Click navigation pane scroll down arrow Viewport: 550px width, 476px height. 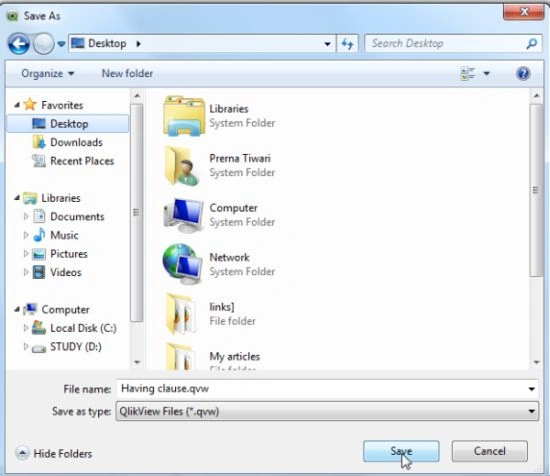(137, 362)
